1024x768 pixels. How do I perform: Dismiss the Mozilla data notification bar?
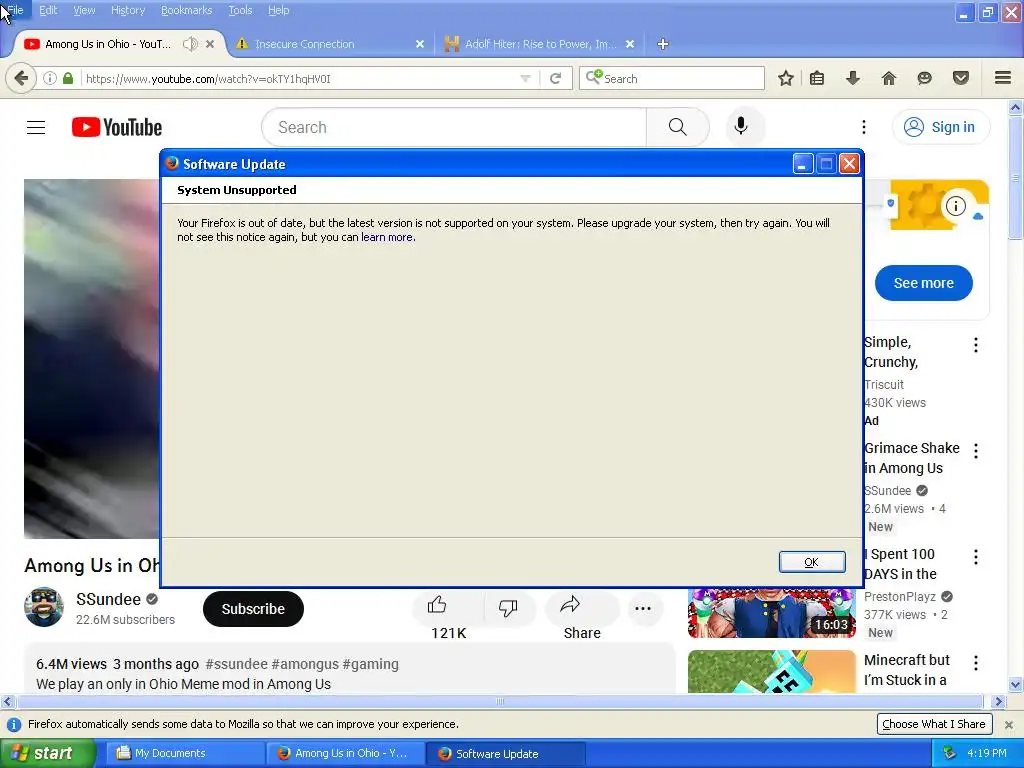click(1009, 724)
